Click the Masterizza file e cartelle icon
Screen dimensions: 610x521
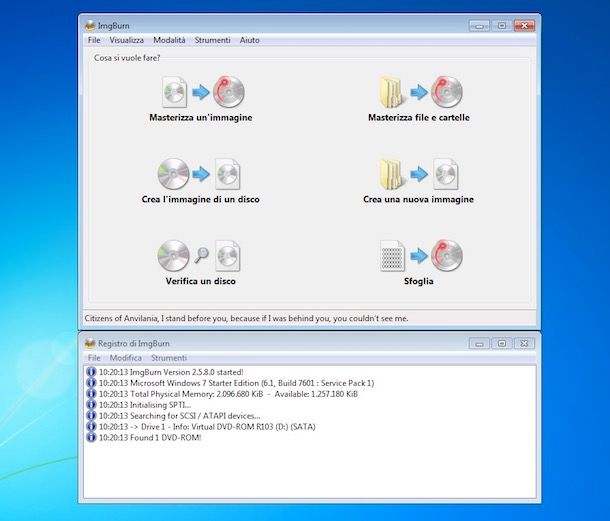[421, 92]
